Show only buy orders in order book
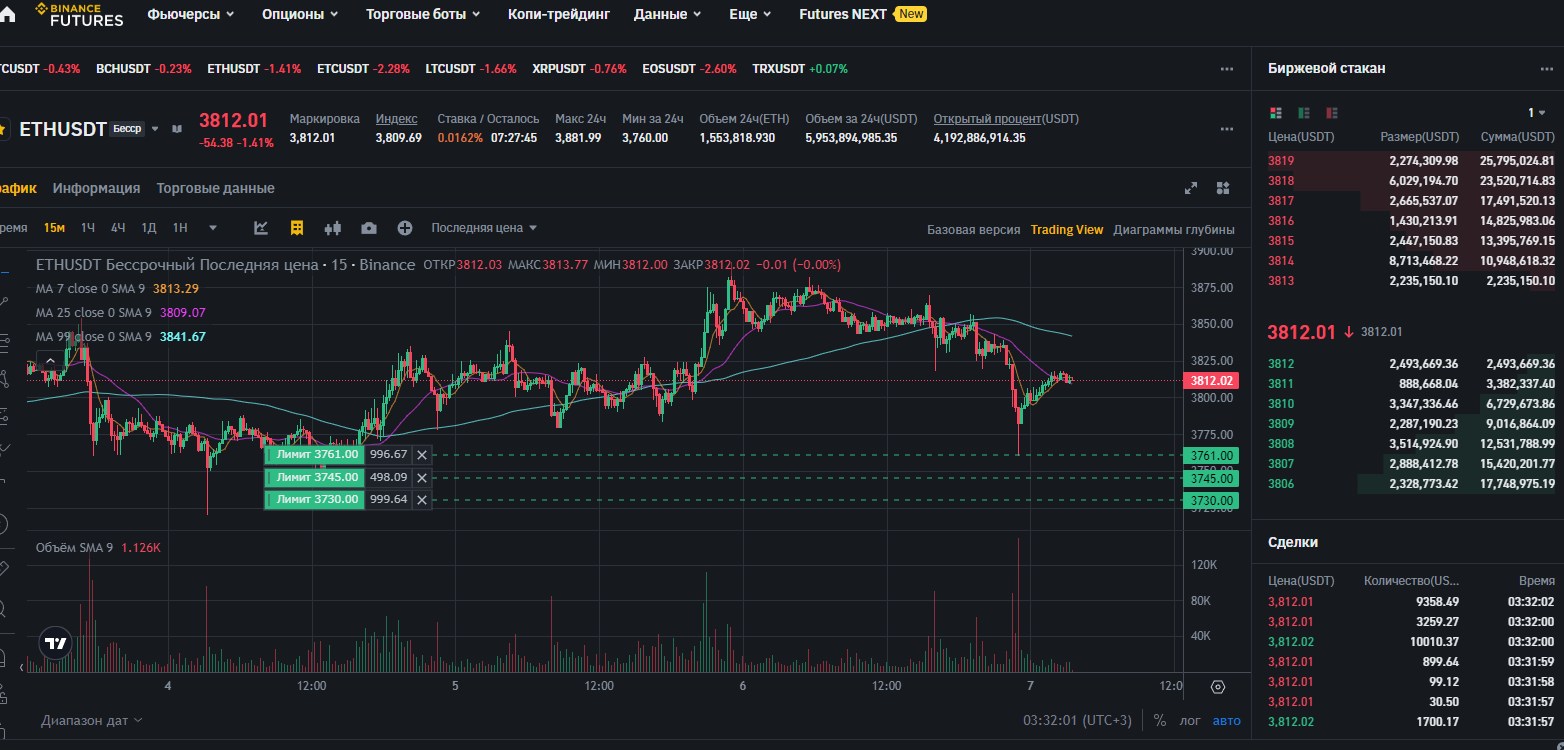 point(1304,113)
